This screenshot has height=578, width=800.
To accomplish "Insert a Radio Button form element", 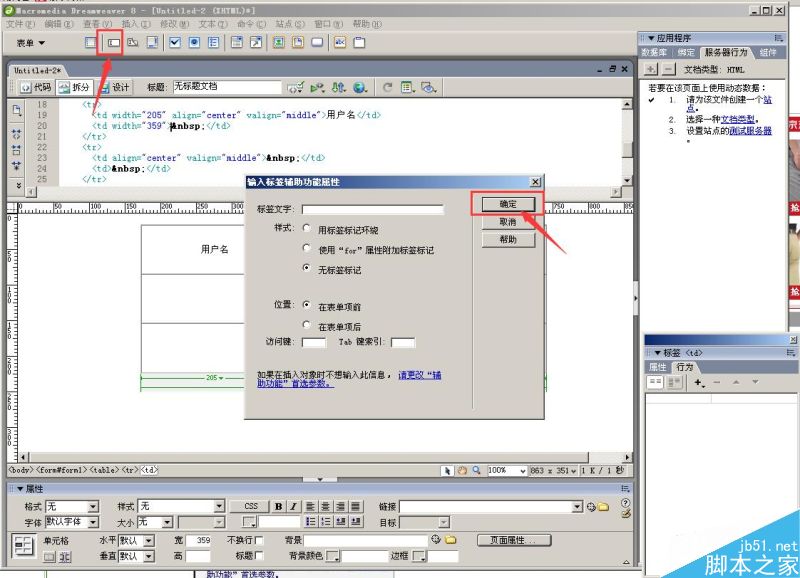I will (x=194, y=42).
